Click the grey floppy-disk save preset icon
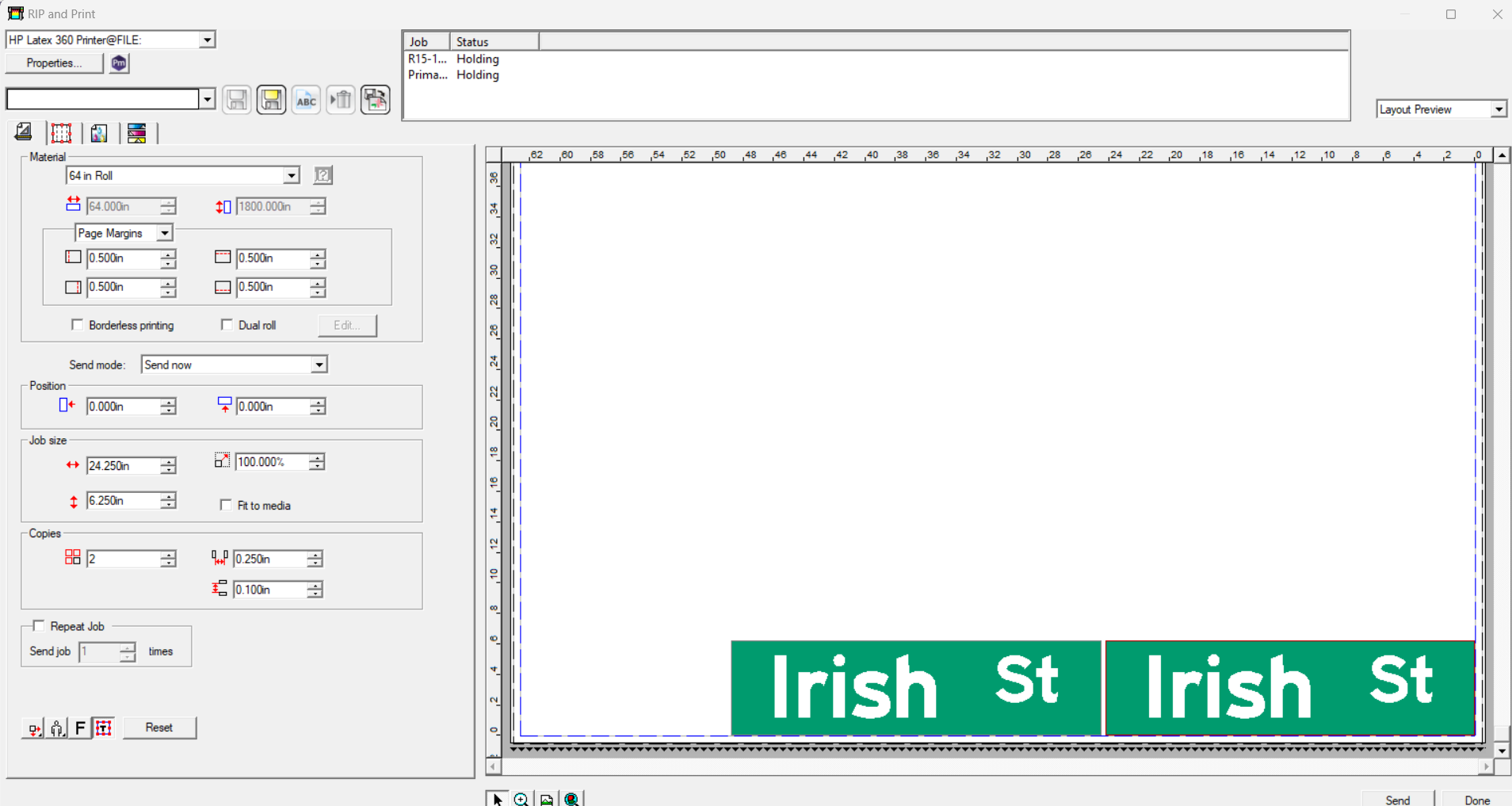The height and width of the screenshot is (806, 1512). (x=237, y=100)
